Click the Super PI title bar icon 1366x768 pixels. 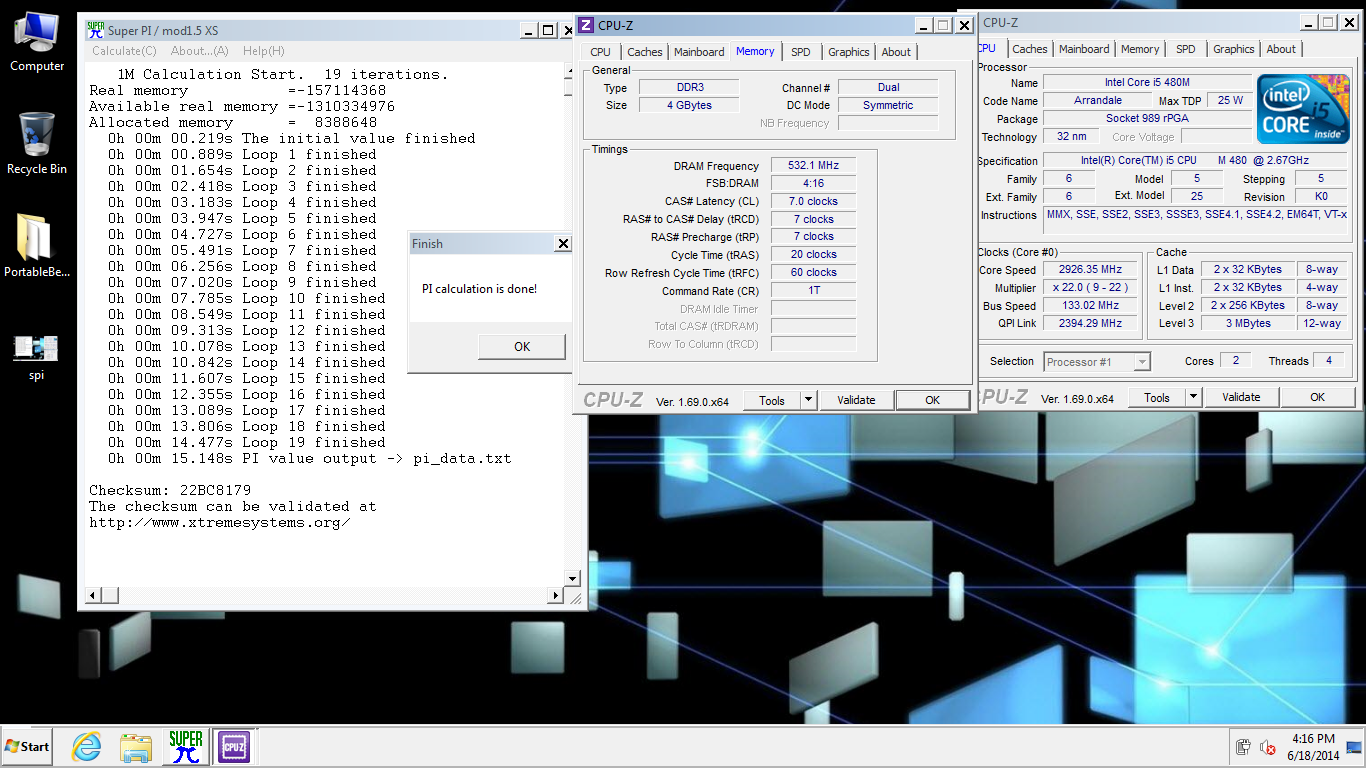96,30
